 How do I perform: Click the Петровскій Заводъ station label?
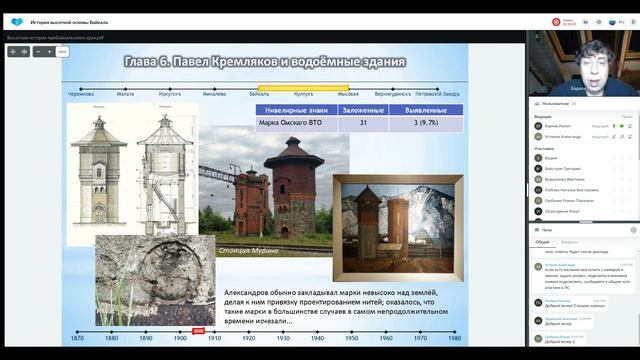pyautogui.click(x=437, y=94)
